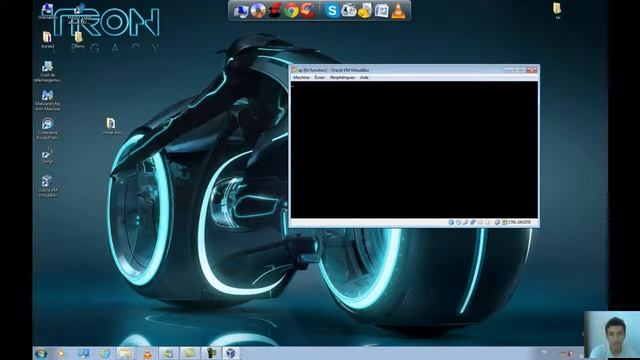This screenshot has width=640, height=360.
Task: Open the red and black icon in the top dock
Action: pyautogui.click(x=274, y=11)
